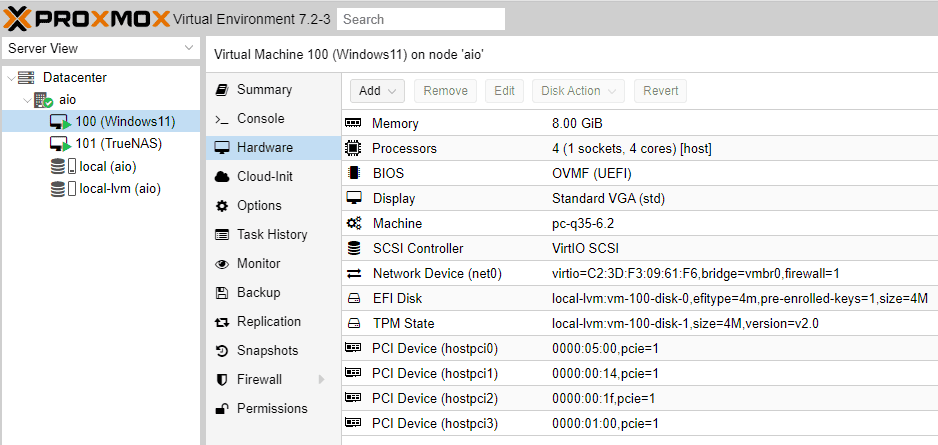The height and width of the screenshot is (445, 938).
Task: Open the Snapshots tab
Action: pos(273,350)
